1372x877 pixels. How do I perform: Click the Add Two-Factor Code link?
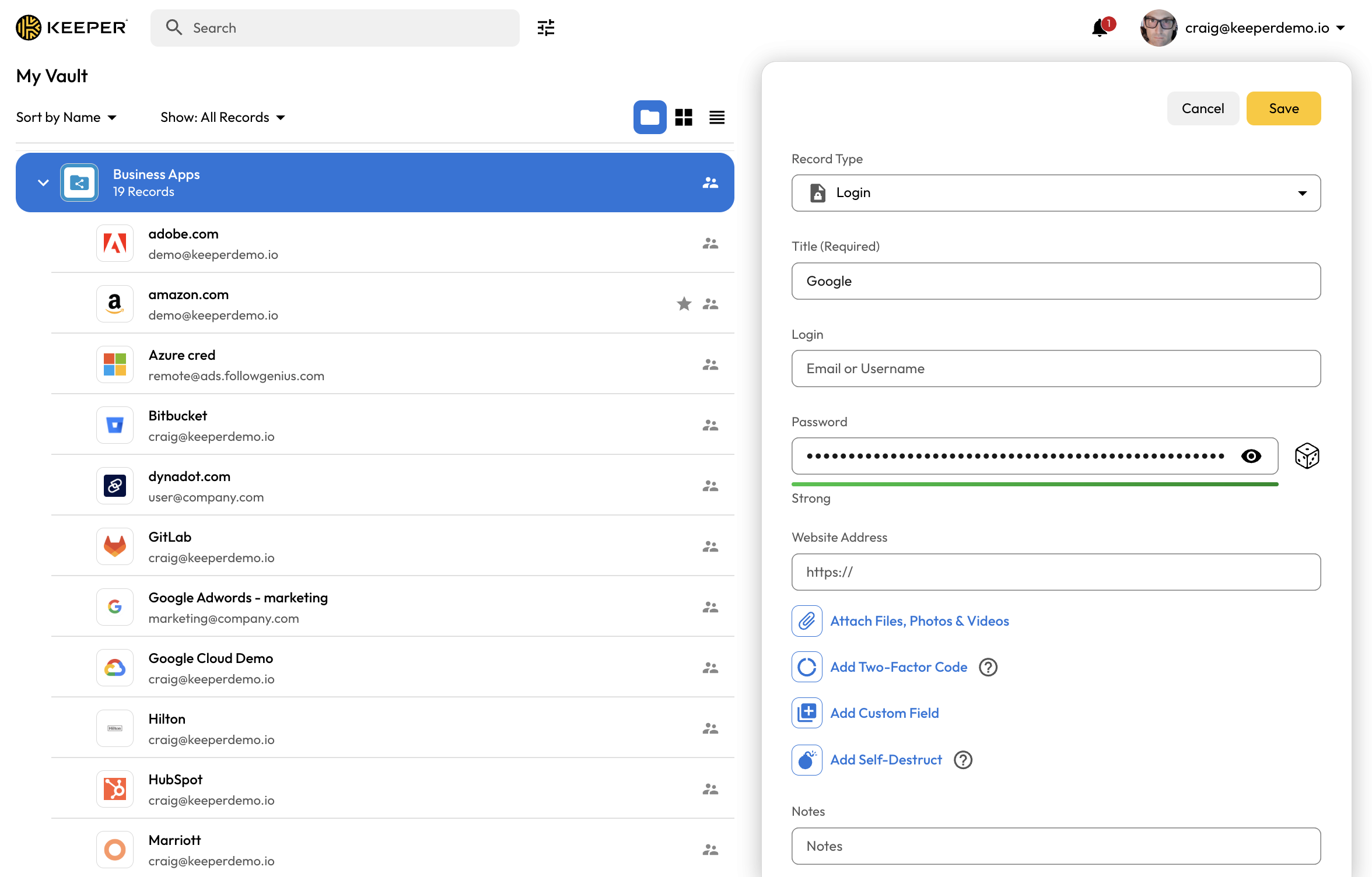898,667
